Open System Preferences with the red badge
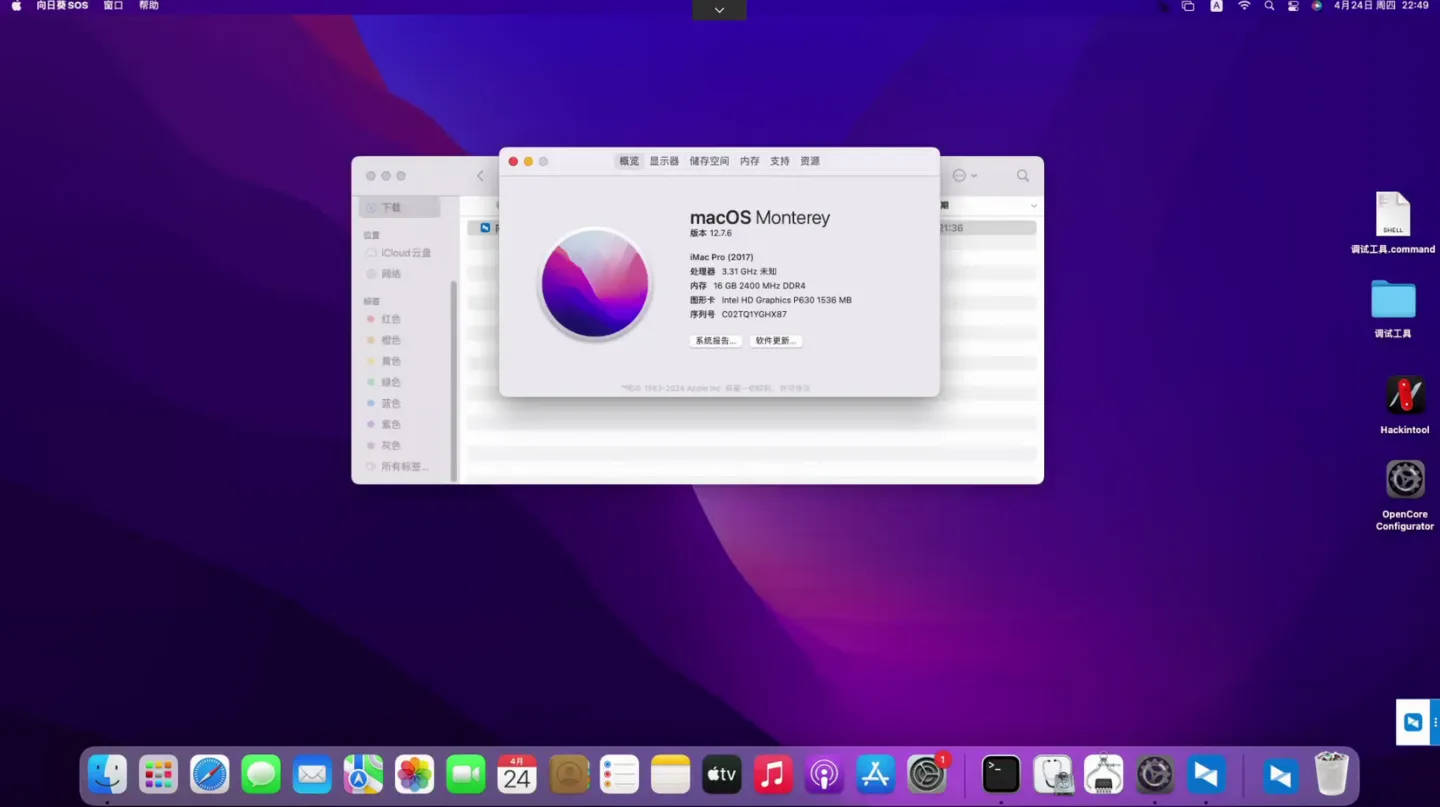This screenshot has height=807, width=1440. [x=926, y=773]
